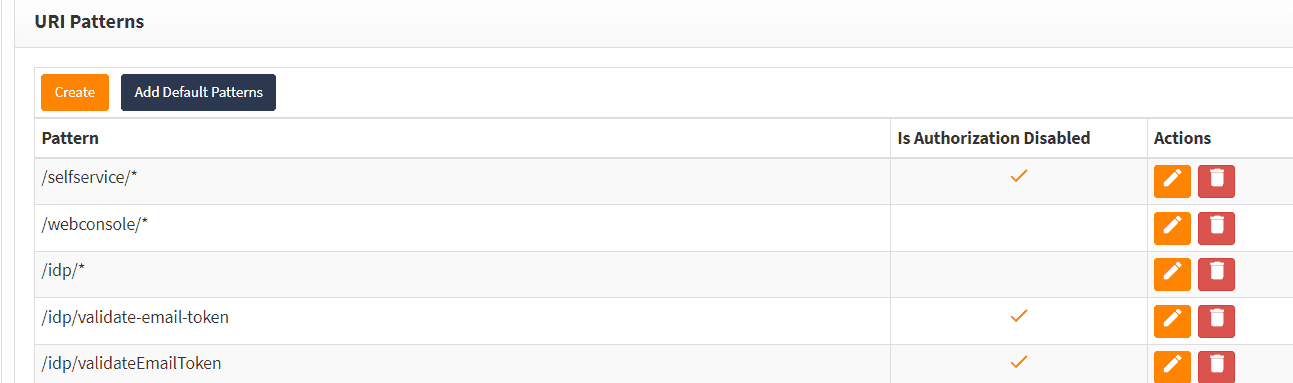The height and width of the screenshot is (383, 1293).
Task: Delete the /idp/validate-email-token pattern
Action: 1216,321
